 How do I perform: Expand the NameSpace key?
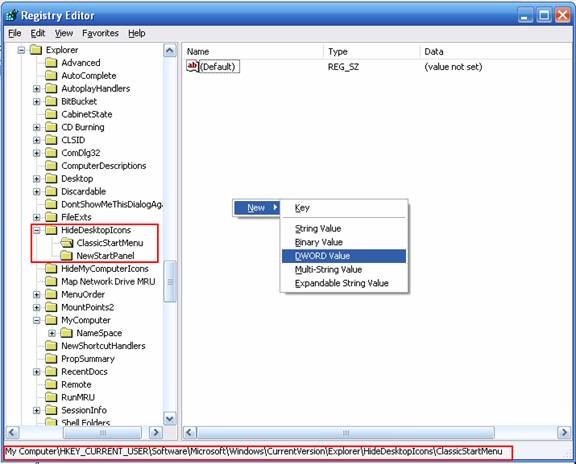[x=52, y=333]
